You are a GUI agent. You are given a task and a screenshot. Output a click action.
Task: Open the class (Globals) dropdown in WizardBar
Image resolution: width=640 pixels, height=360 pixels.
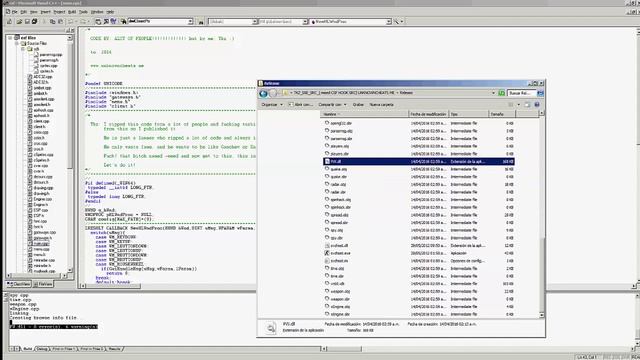255,21
